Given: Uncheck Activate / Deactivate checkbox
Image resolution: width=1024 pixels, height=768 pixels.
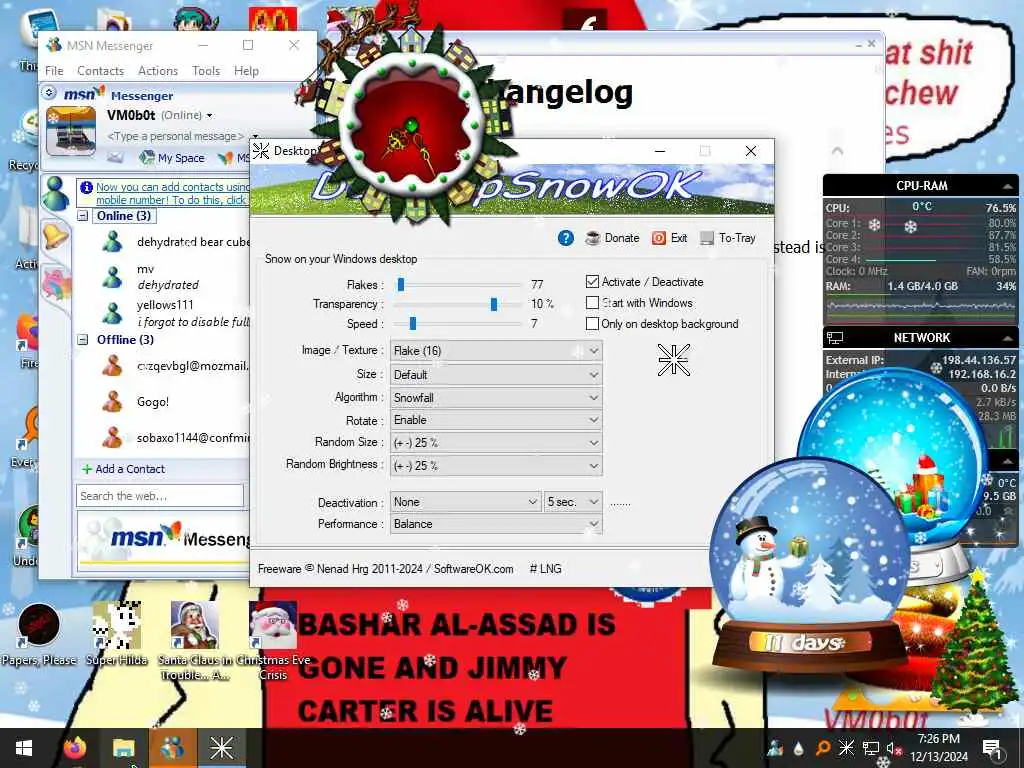Looking at the screenshot, I should click(x=592, y=281).
